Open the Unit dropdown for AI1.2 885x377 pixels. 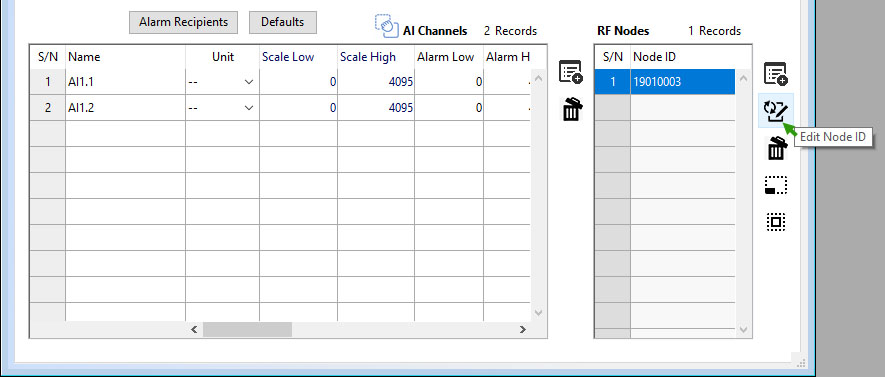(x=249, y=108)
